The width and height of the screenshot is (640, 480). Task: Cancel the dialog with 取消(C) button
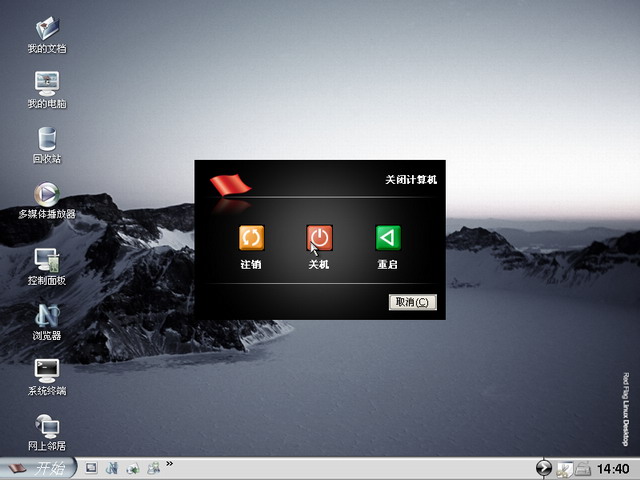click(413, 302)
